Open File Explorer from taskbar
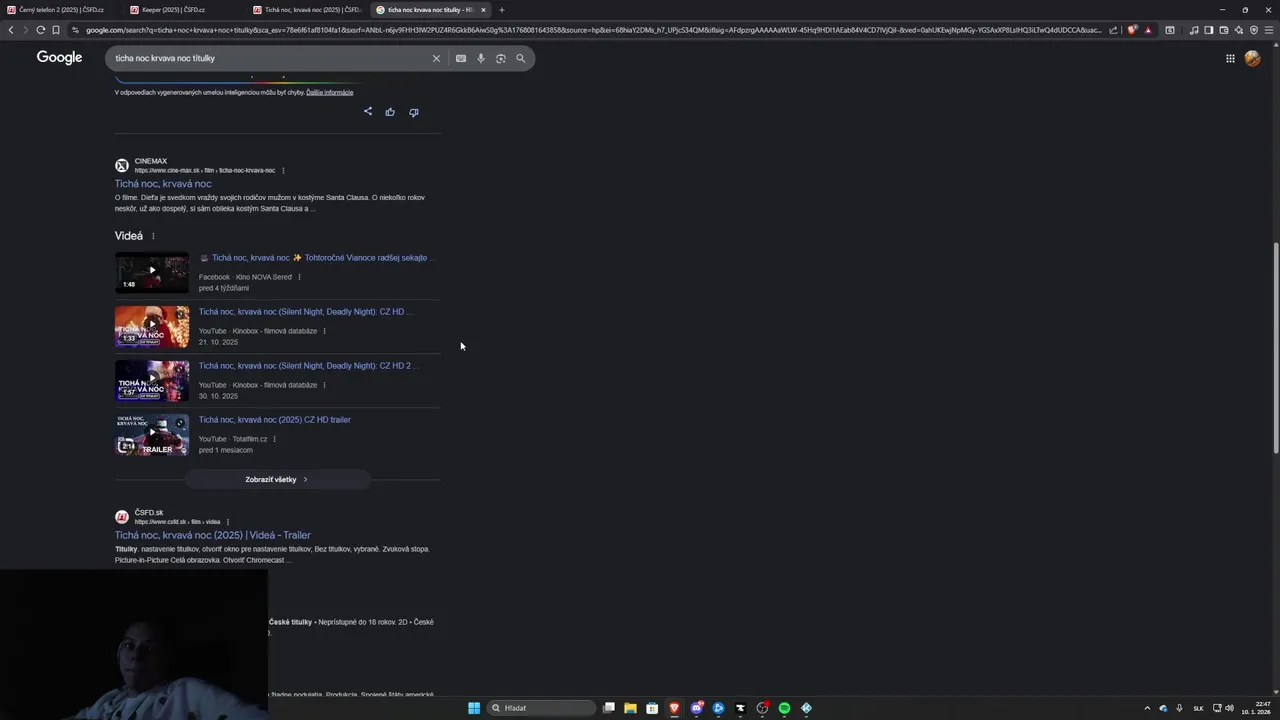Viewport: 1280px width, 720px height. (630, 708)
